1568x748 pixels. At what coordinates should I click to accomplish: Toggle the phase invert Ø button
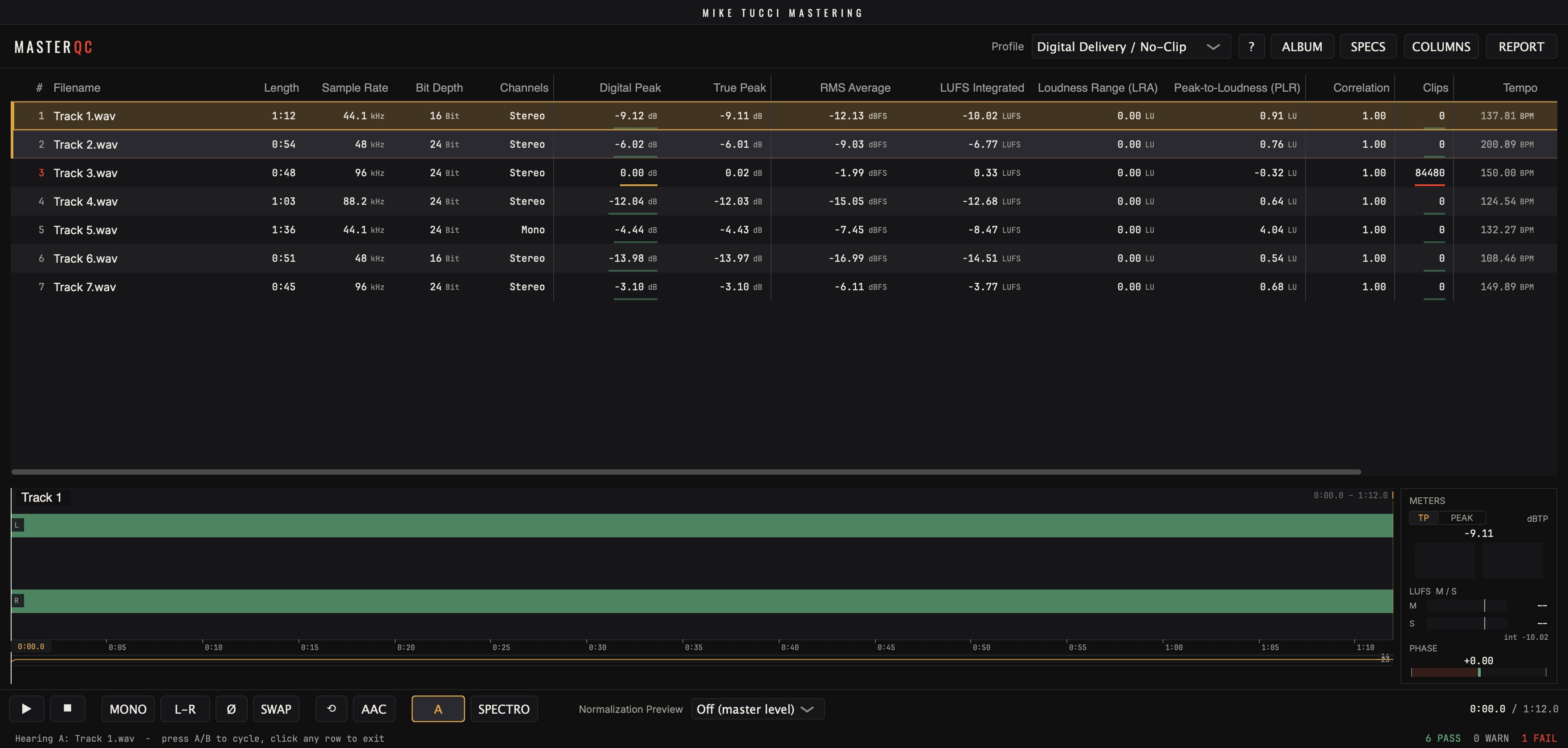point(231,708)
